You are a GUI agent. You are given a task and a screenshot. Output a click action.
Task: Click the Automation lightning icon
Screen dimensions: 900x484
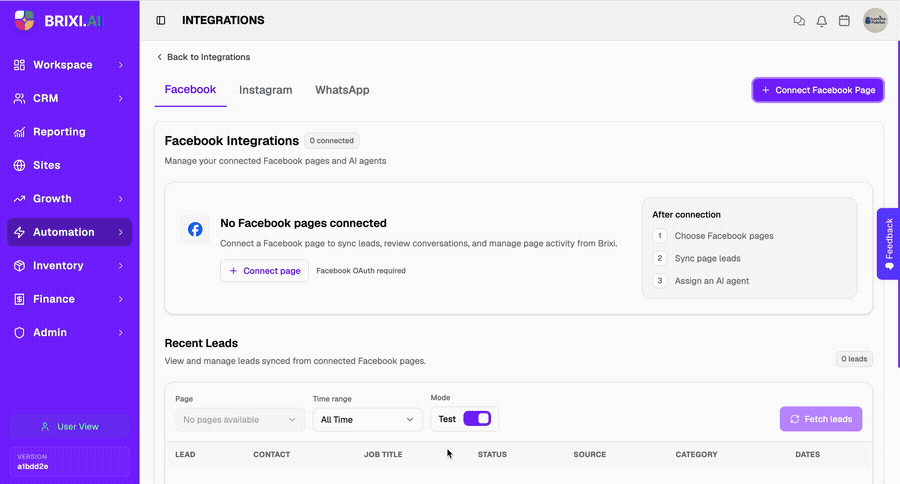20,232
